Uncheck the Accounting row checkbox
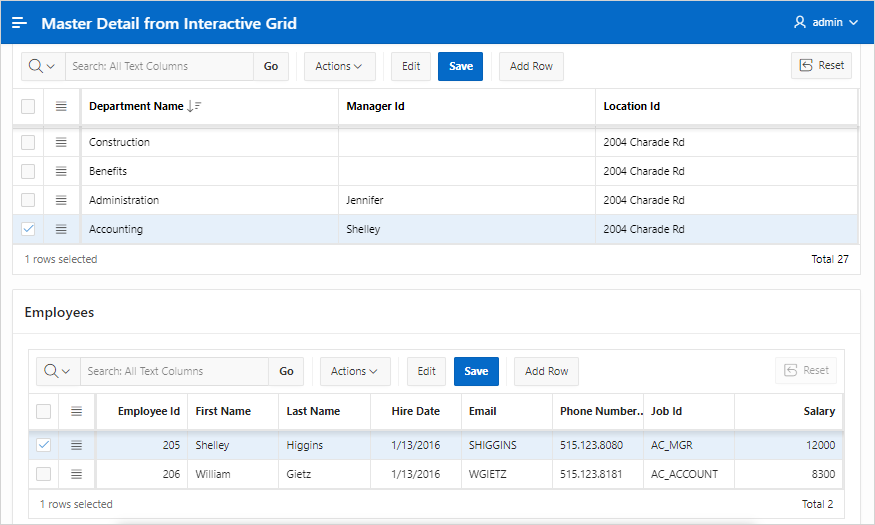This screenshot has height=525, width=875. [28, 229]
